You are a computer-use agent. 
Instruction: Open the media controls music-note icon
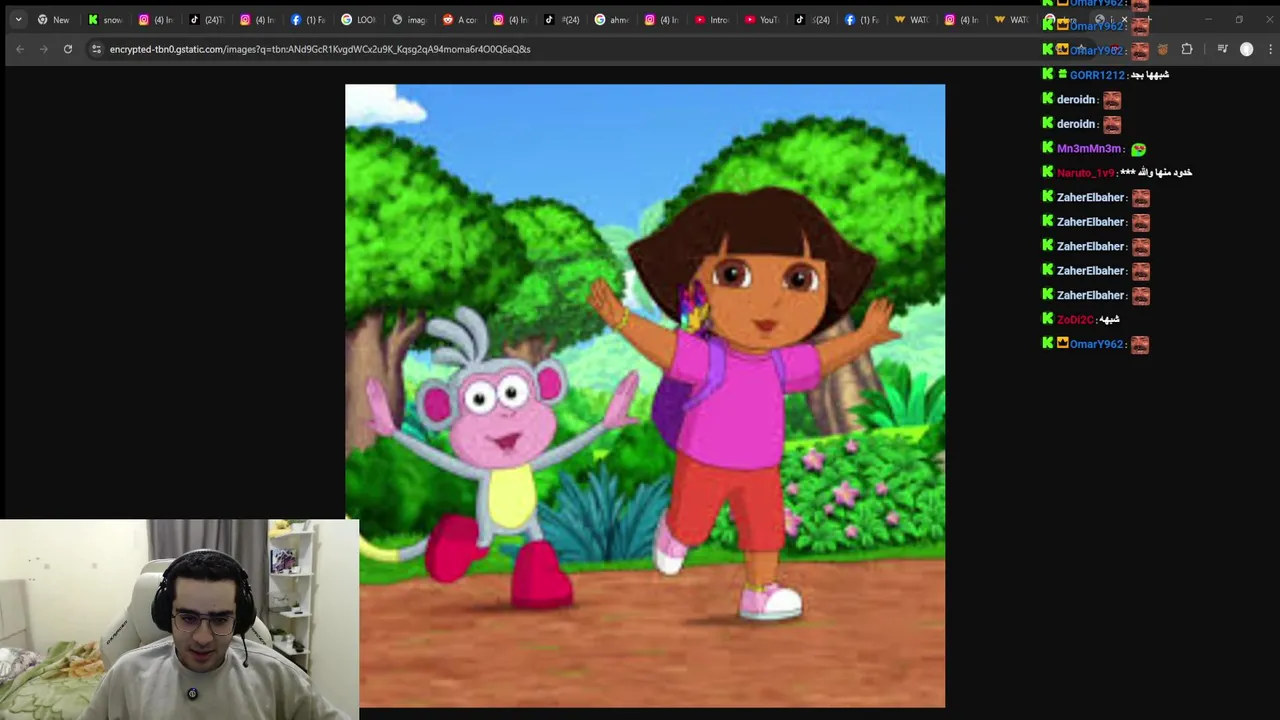(x=1222, y=49)
